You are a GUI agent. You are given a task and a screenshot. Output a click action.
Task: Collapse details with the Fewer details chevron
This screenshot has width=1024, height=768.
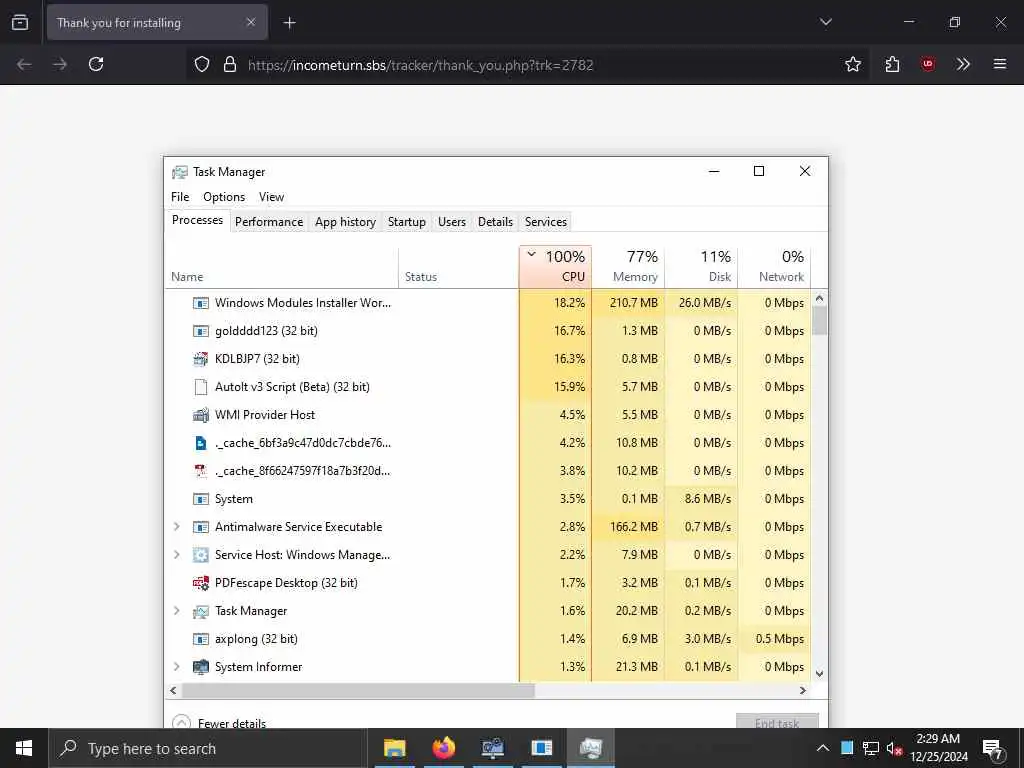pyautogui.click(x=182, y=723)
